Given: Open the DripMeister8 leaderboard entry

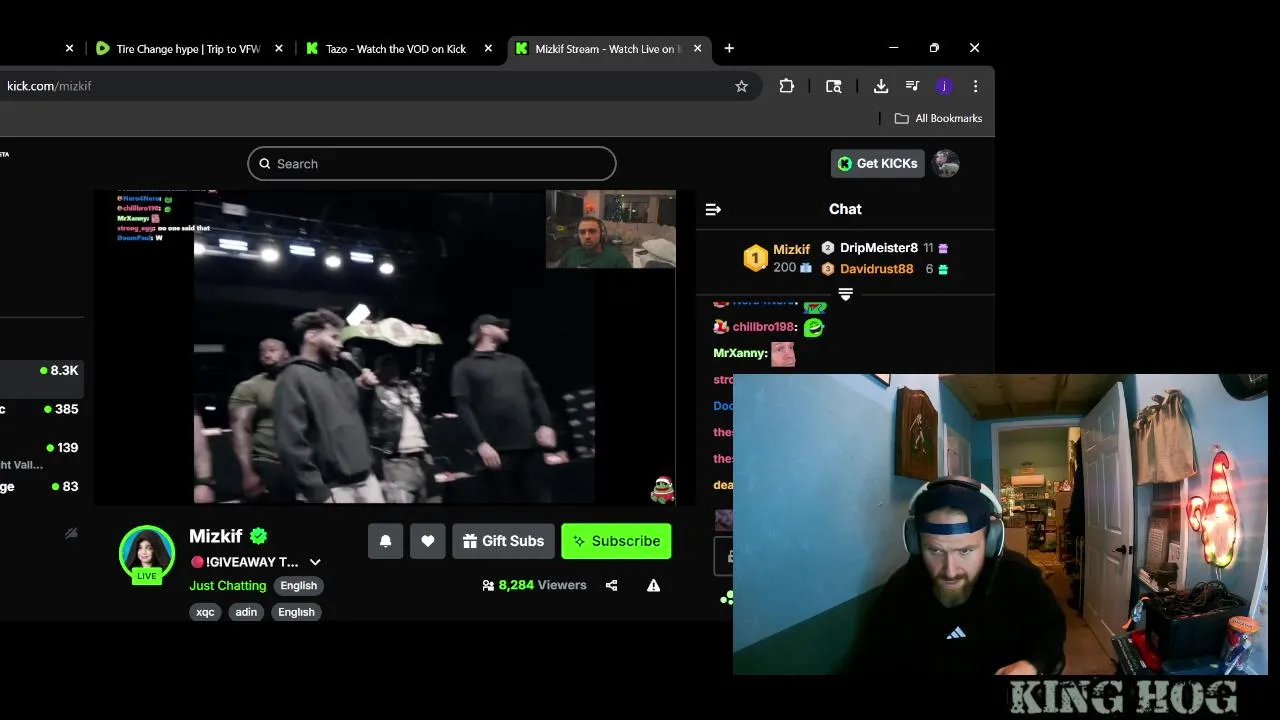Looking at the screenshot, I should (x=879, y=248).
